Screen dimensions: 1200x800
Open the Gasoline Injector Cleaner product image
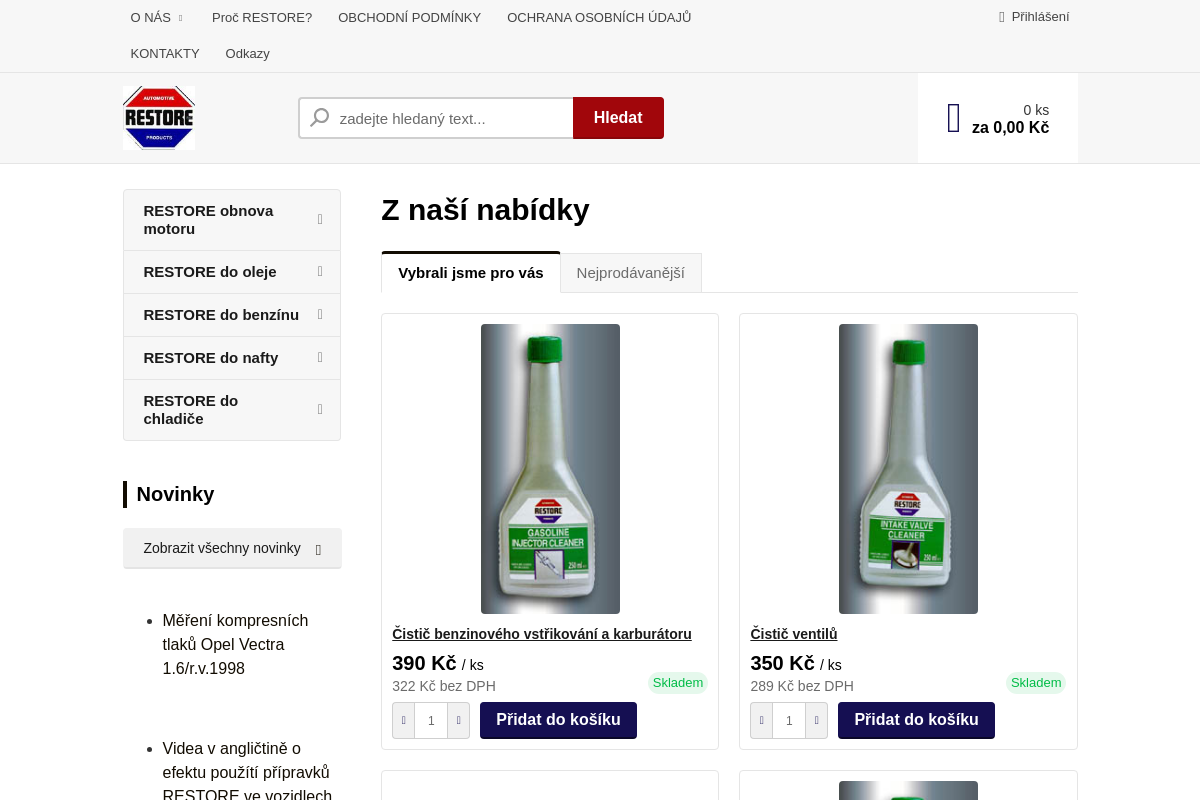(550, 468)
